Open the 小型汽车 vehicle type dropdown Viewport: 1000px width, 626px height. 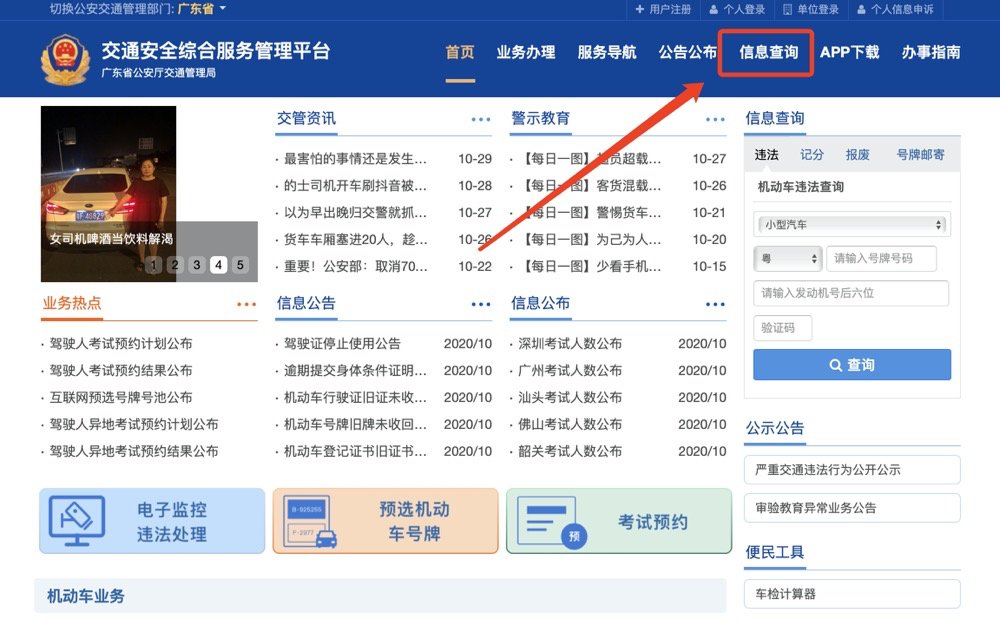pyautogui.click(x=851, y=225)
